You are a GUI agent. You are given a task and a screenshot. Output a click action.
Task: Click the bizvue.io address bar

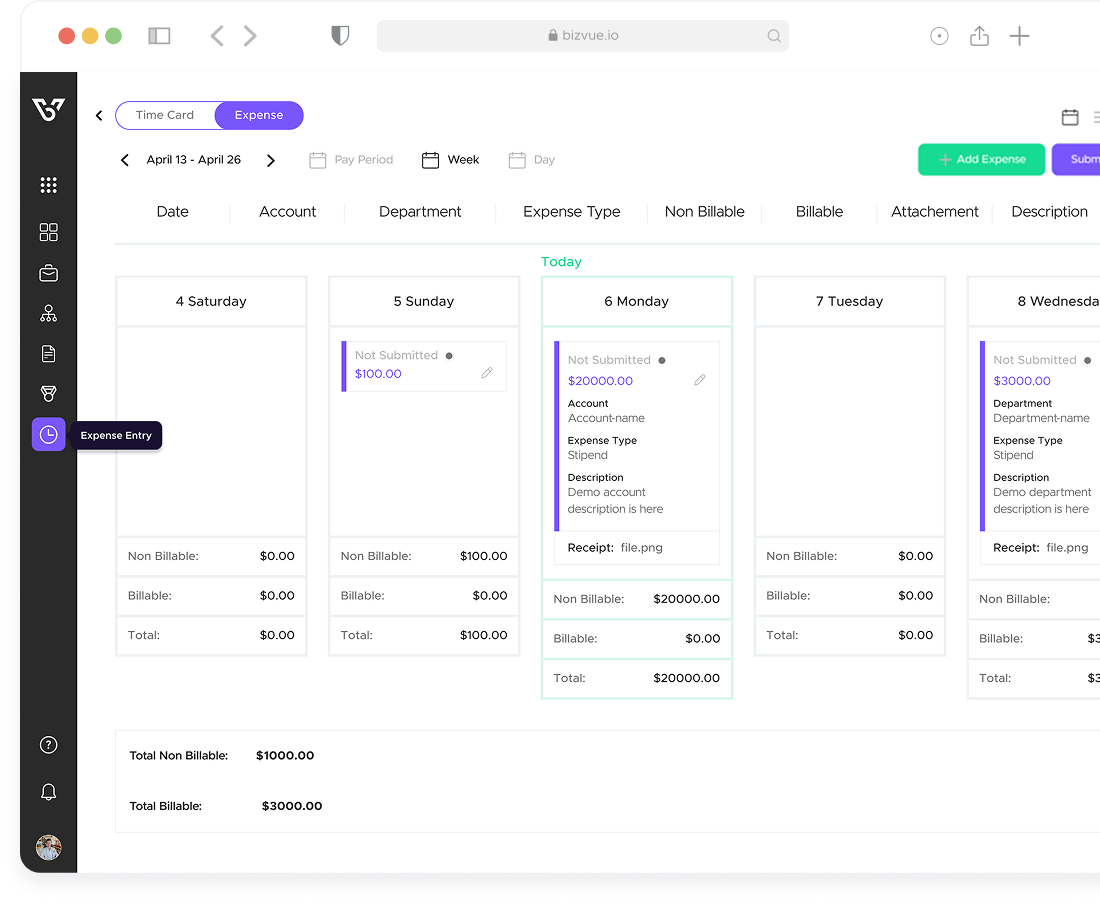583,36
